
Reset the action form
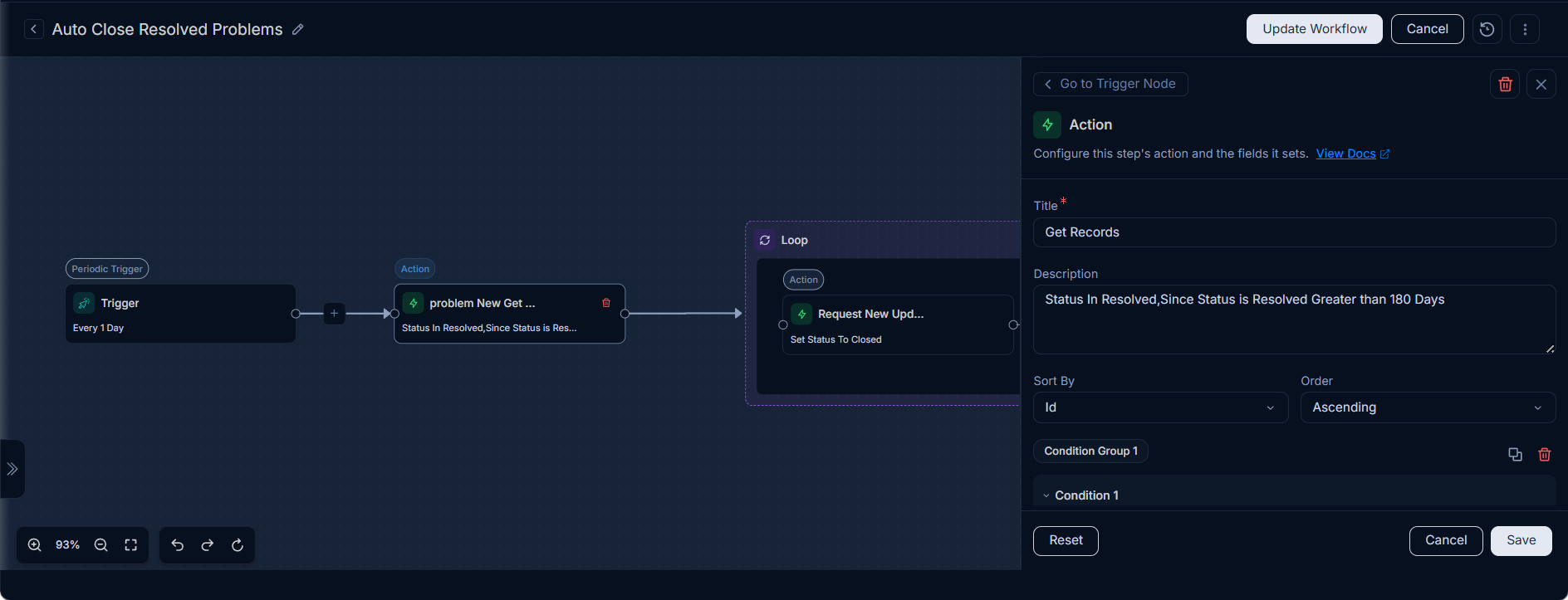1066,541
